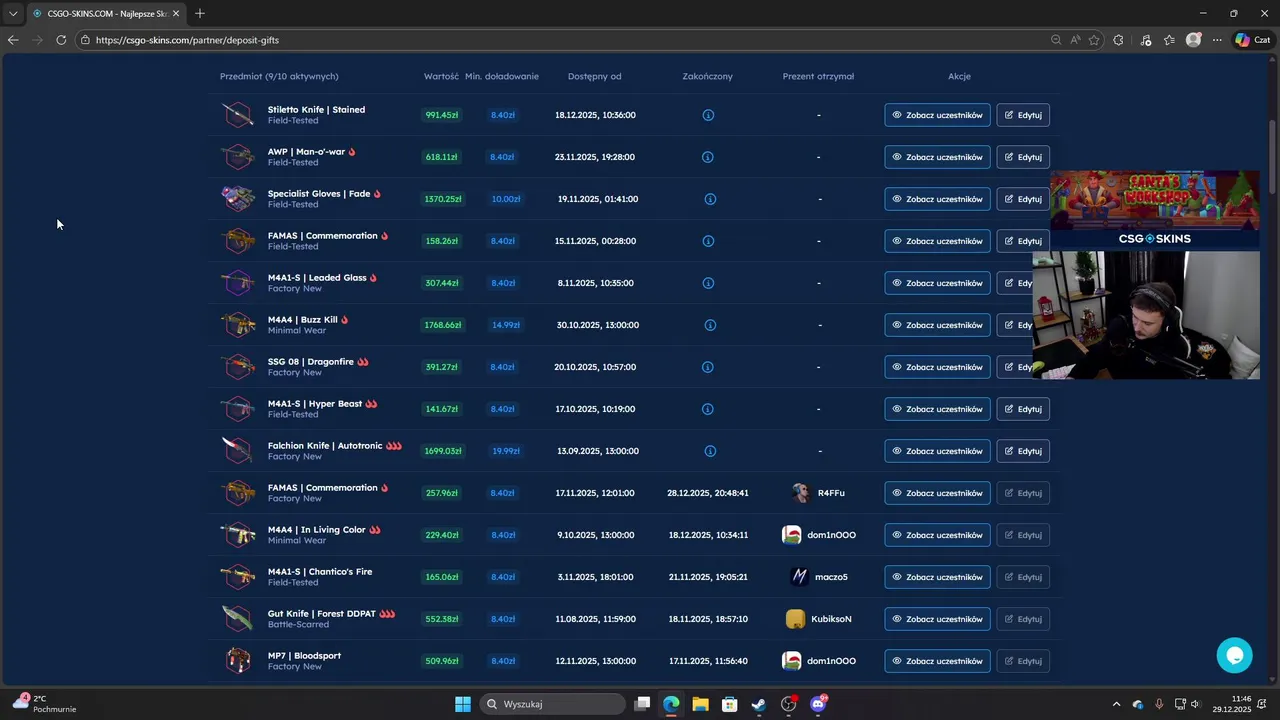Click M4A4 | In Living Color item name
Image resolution: width=1280 pixels, height=720 pixels.
317,530
